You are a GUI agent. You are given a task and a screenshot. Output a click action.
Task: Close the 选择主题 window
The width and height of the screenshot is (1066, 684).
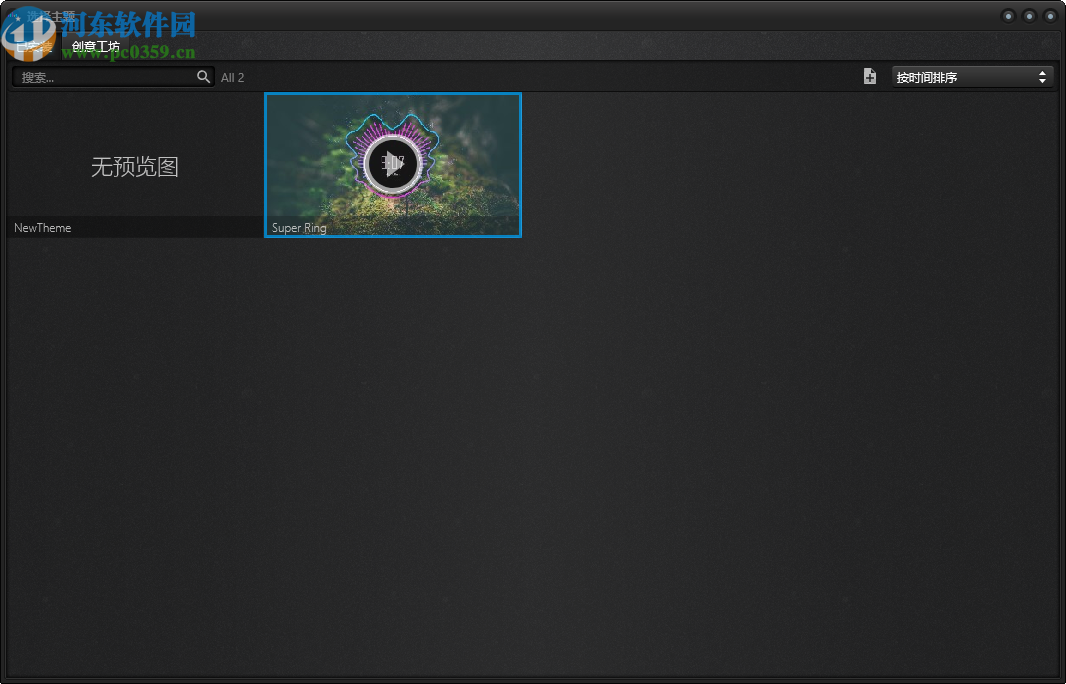(x=1050, y=16)
